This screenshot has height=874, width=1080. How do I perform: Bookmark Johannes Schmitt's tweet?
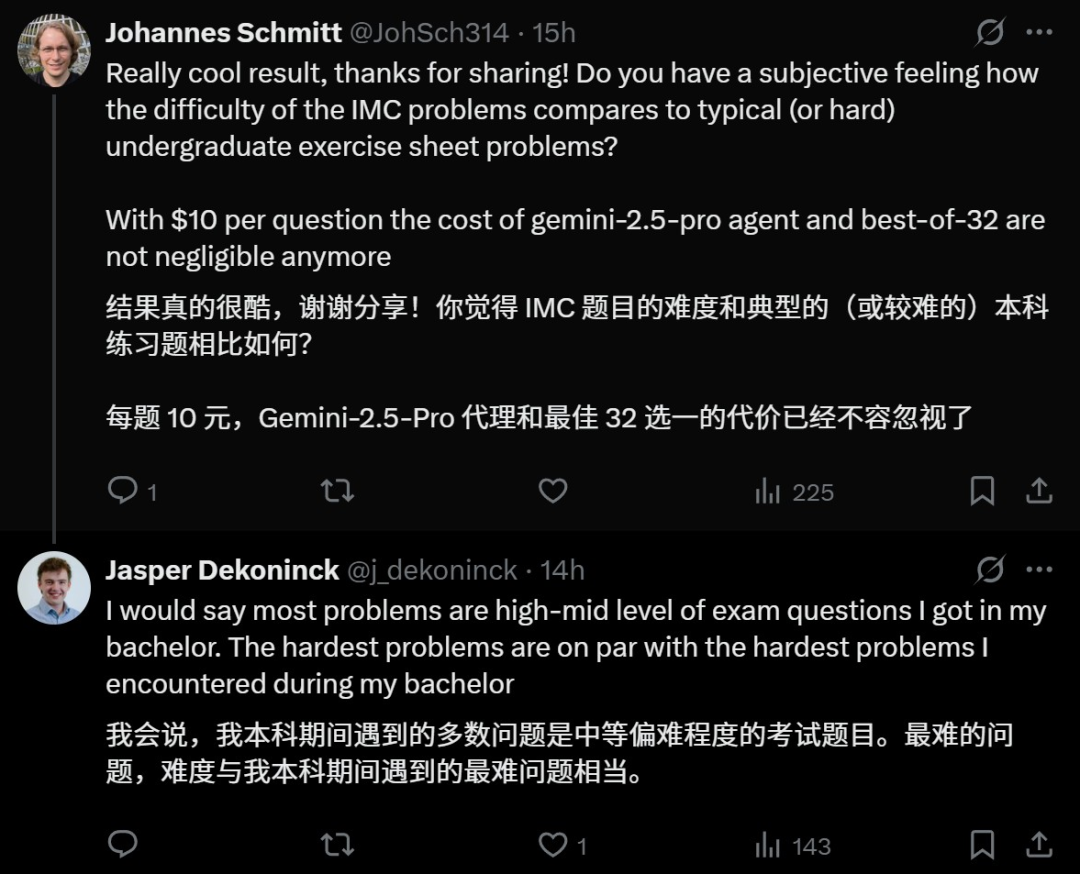pyautogui.click(x=982, y=491)
